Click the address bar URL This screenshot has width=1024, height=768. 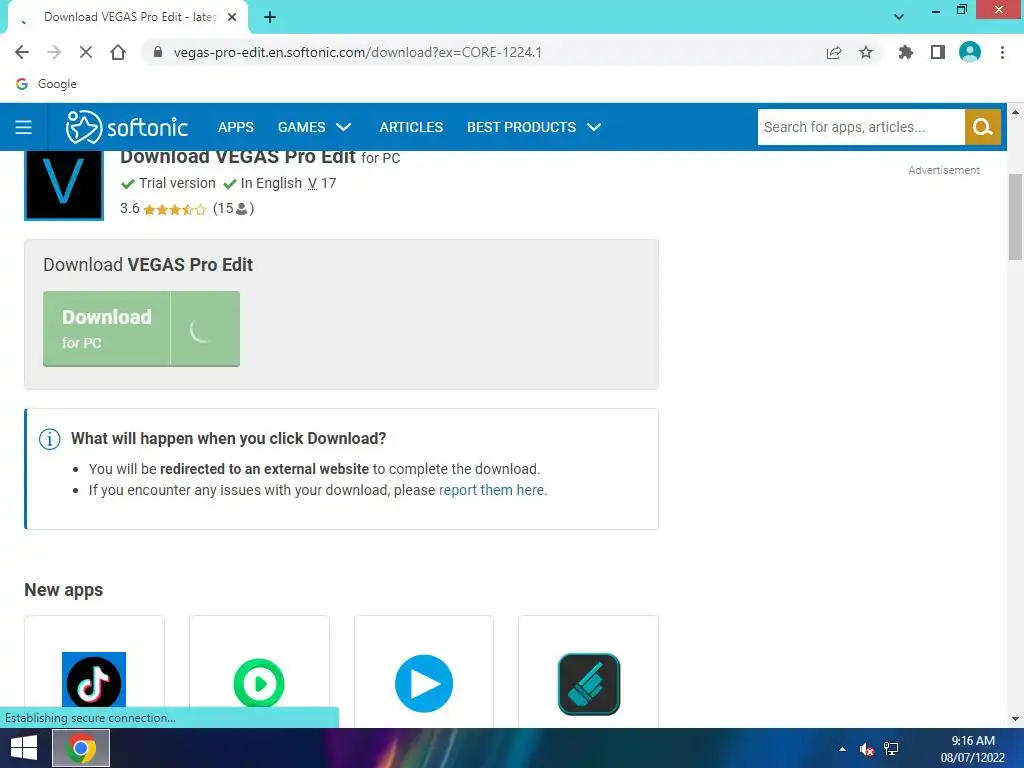pyautogui.click(x=357, y=52)
